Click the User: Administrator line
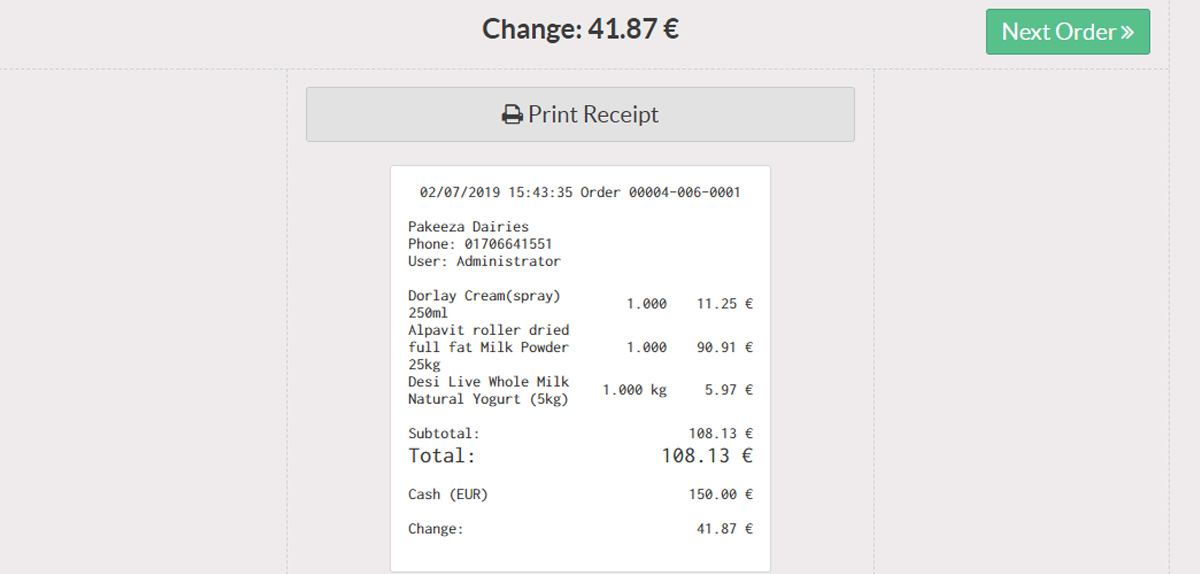Screen dimensions: 1200x574 [484, 261]
